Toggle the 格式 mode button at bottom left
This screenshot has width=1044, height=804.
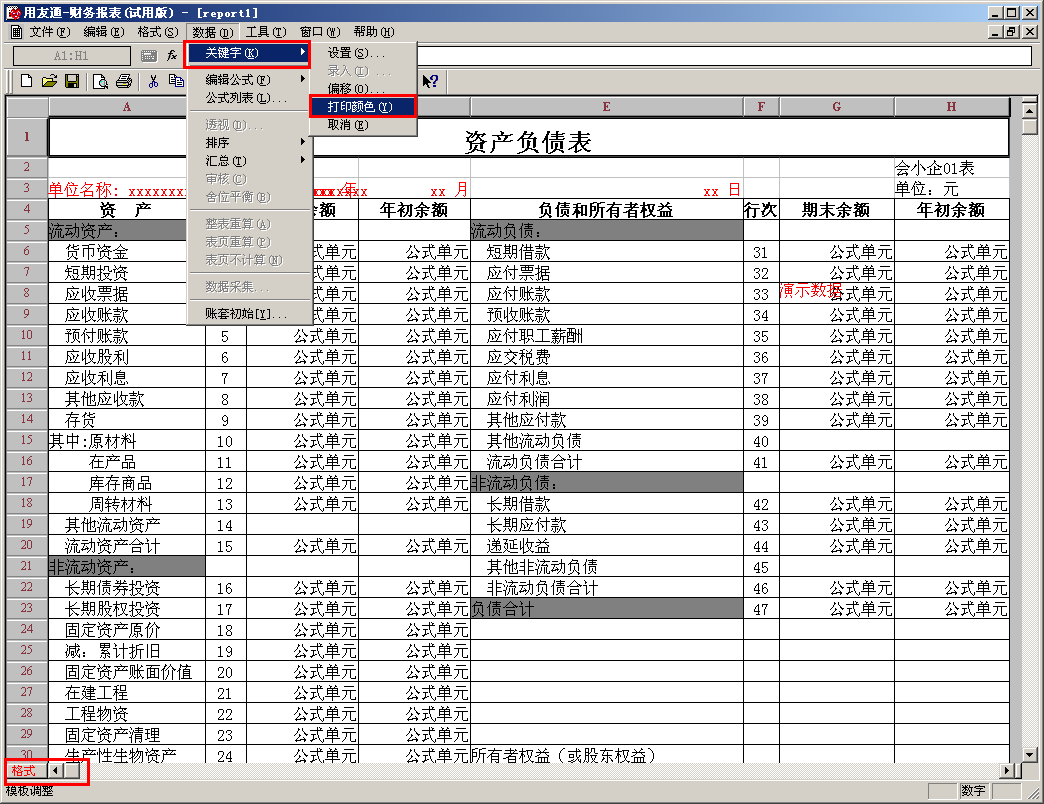pyautogui.click(x=24, y=771)
